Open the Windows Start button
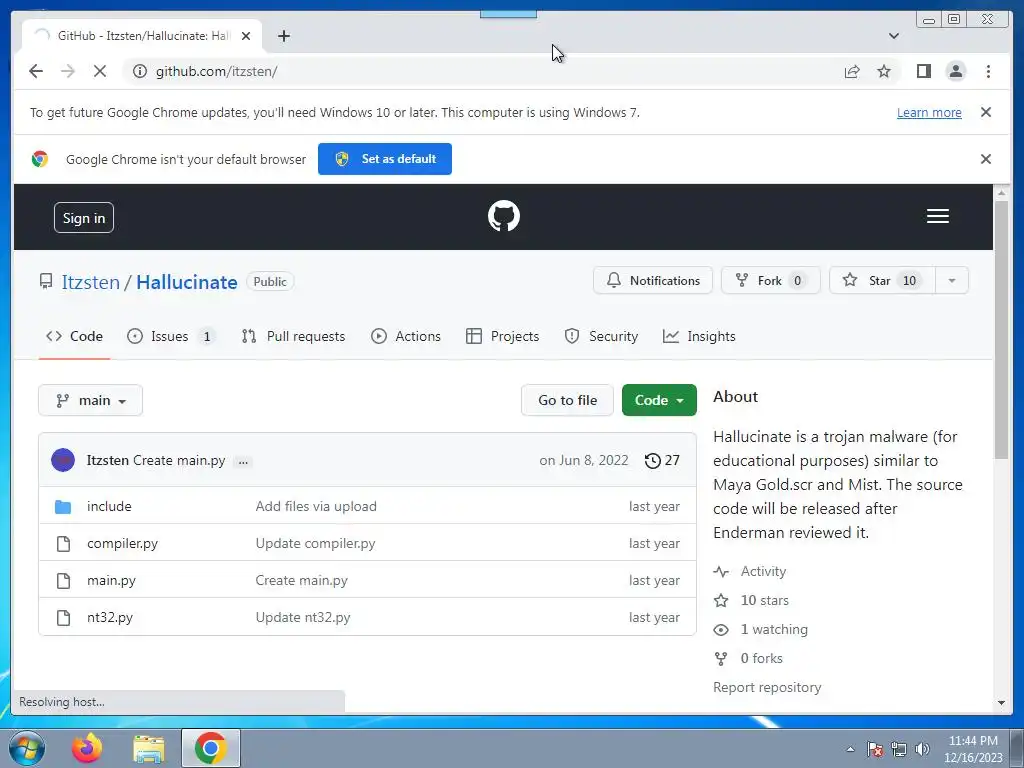Image resolution: width=1024 pixels, height=768 pixels. click(27, 748)
